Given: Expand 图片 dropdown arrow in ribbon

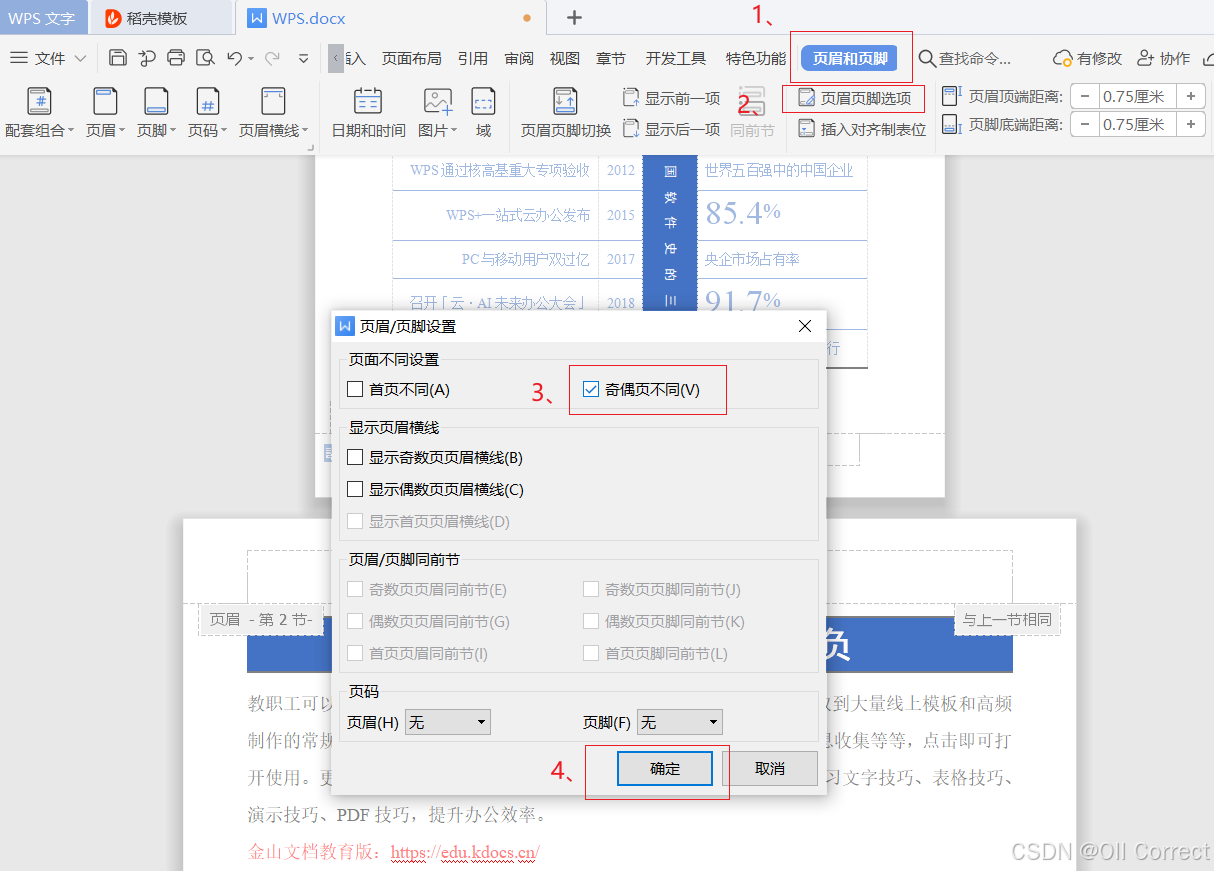Looking at the screenshot, I should pos(454,130).
